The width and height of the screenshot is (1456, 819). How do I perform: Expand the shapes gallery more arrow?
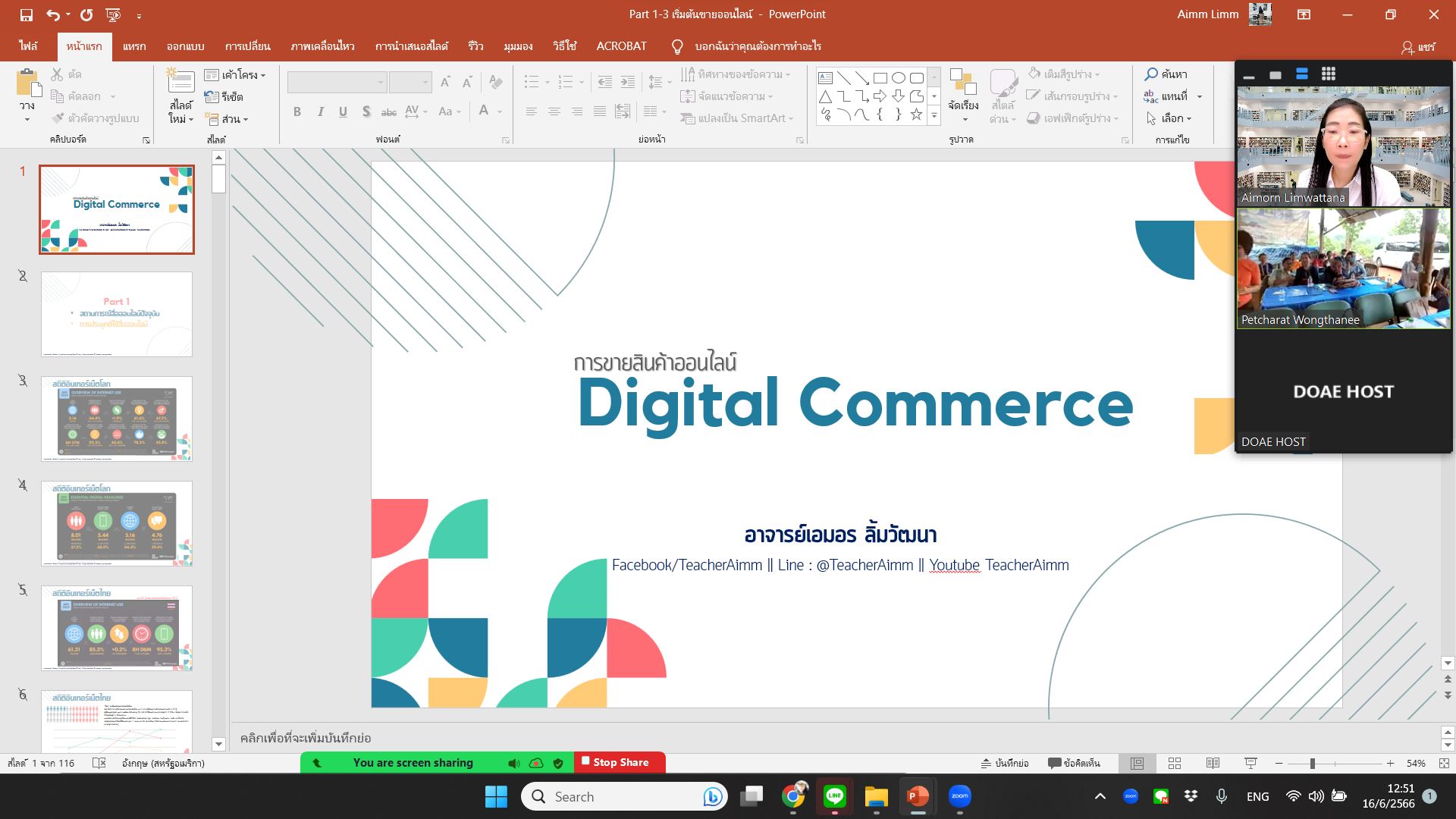[934, 116]
